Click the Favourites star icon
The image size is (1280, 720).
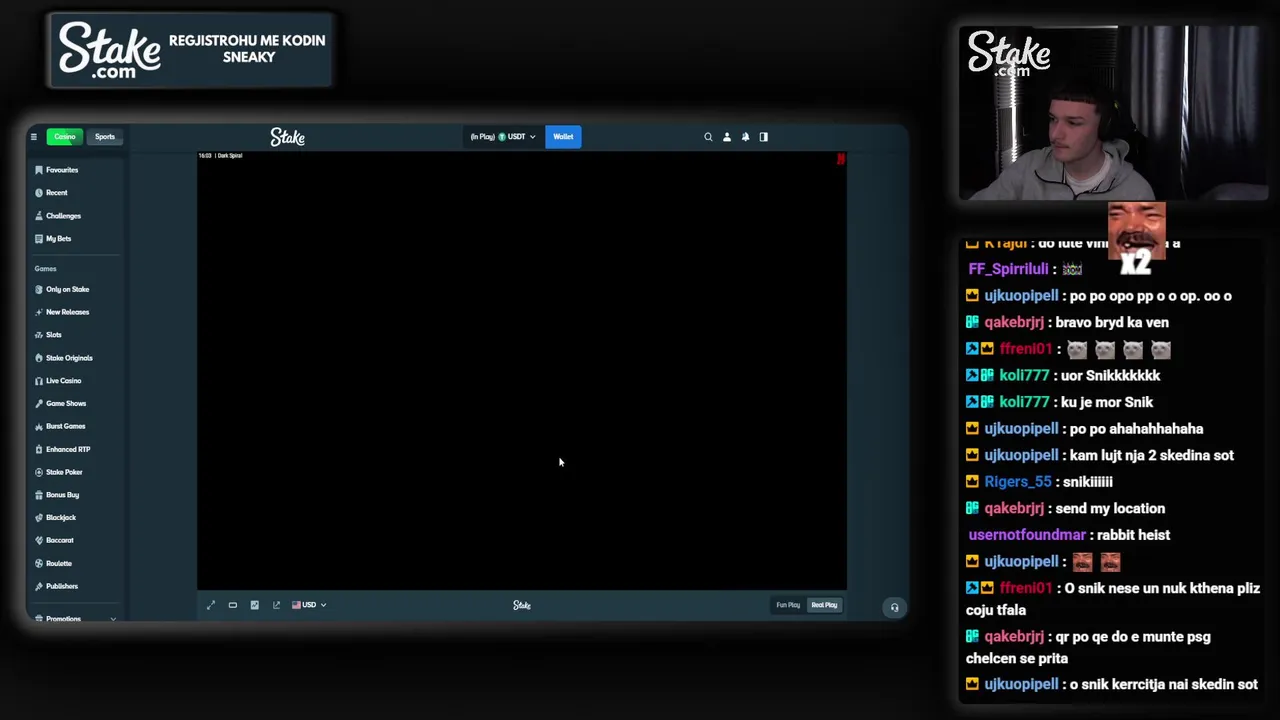[x=39, y=170]
